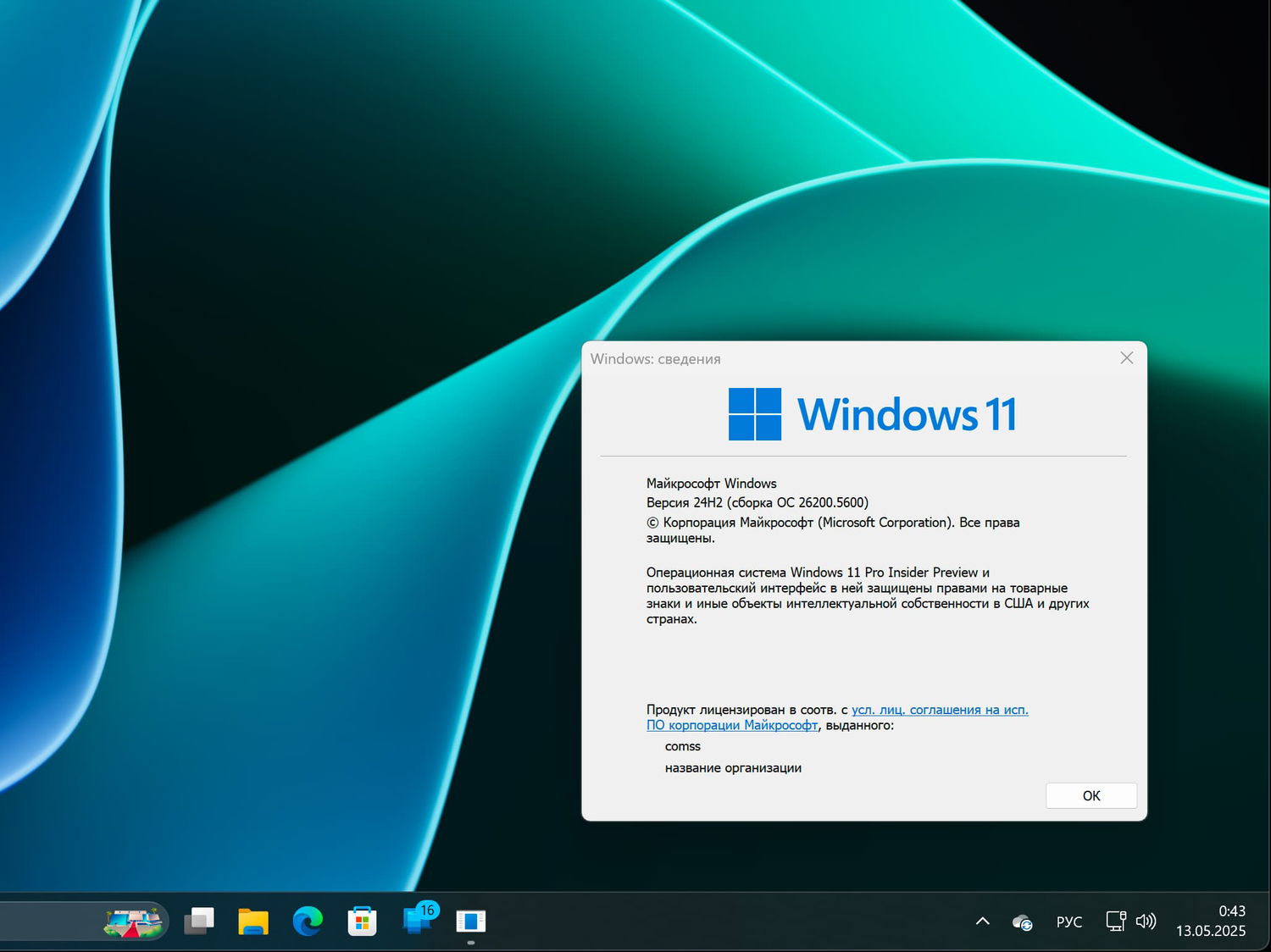
Task: Open the Widgets weather panel on taskbar
Action: click(x=134, y=921)
